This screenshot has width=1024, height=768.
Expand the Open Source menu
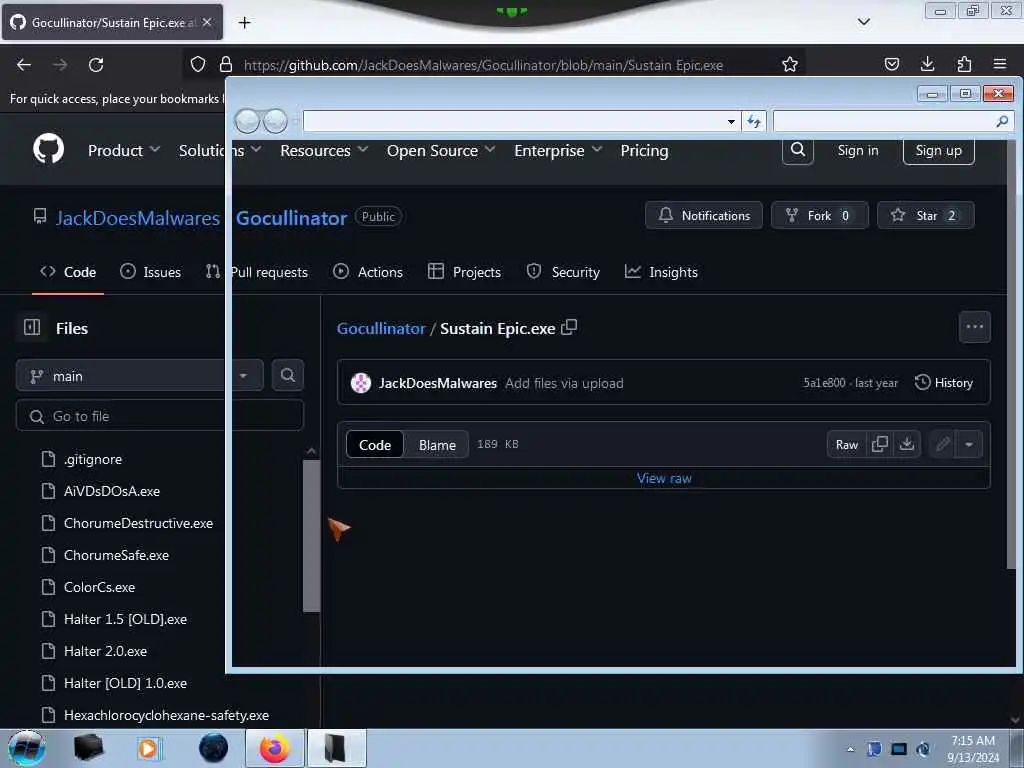(441, 150)
